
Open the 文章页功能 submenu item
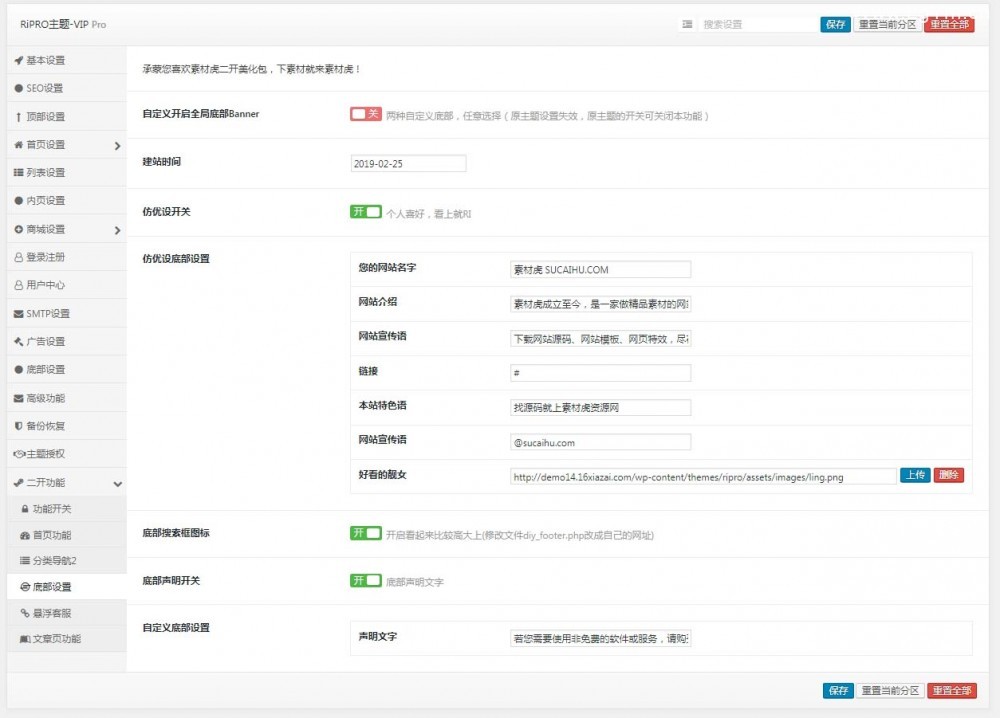click(x=67, y=639)
